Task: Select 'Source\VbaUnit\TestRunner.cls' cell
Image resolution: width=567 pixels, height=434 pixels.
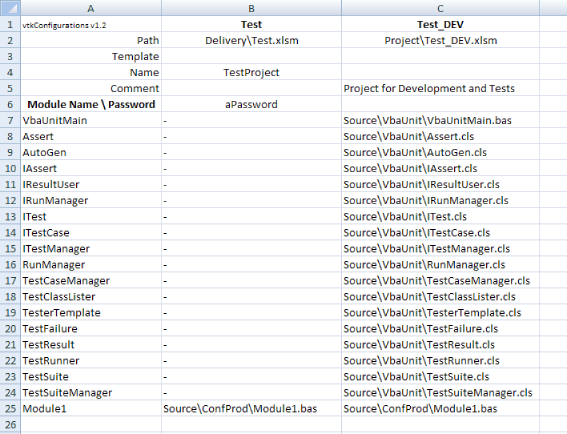Action: tap(440, 360)
